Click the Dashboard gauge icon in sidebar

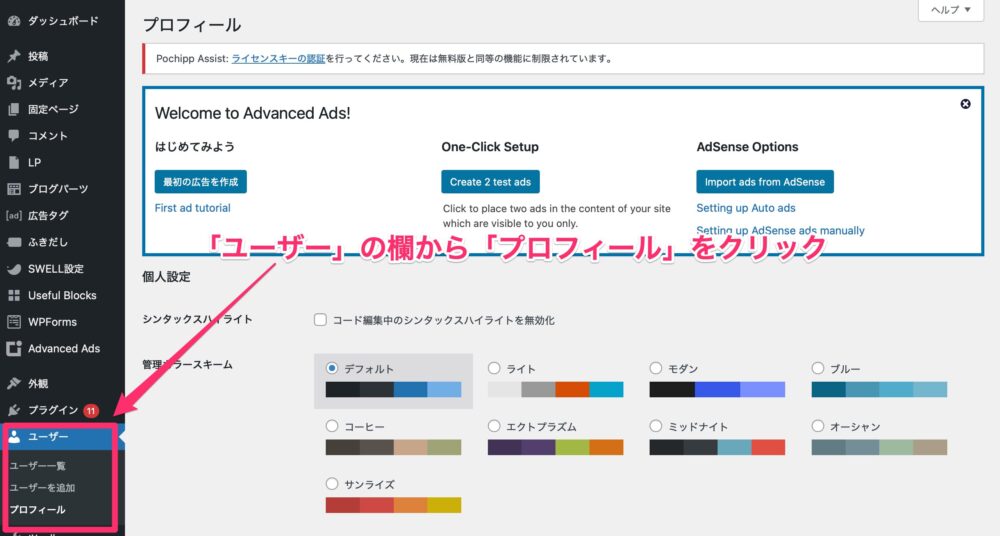tap(13, 20)
